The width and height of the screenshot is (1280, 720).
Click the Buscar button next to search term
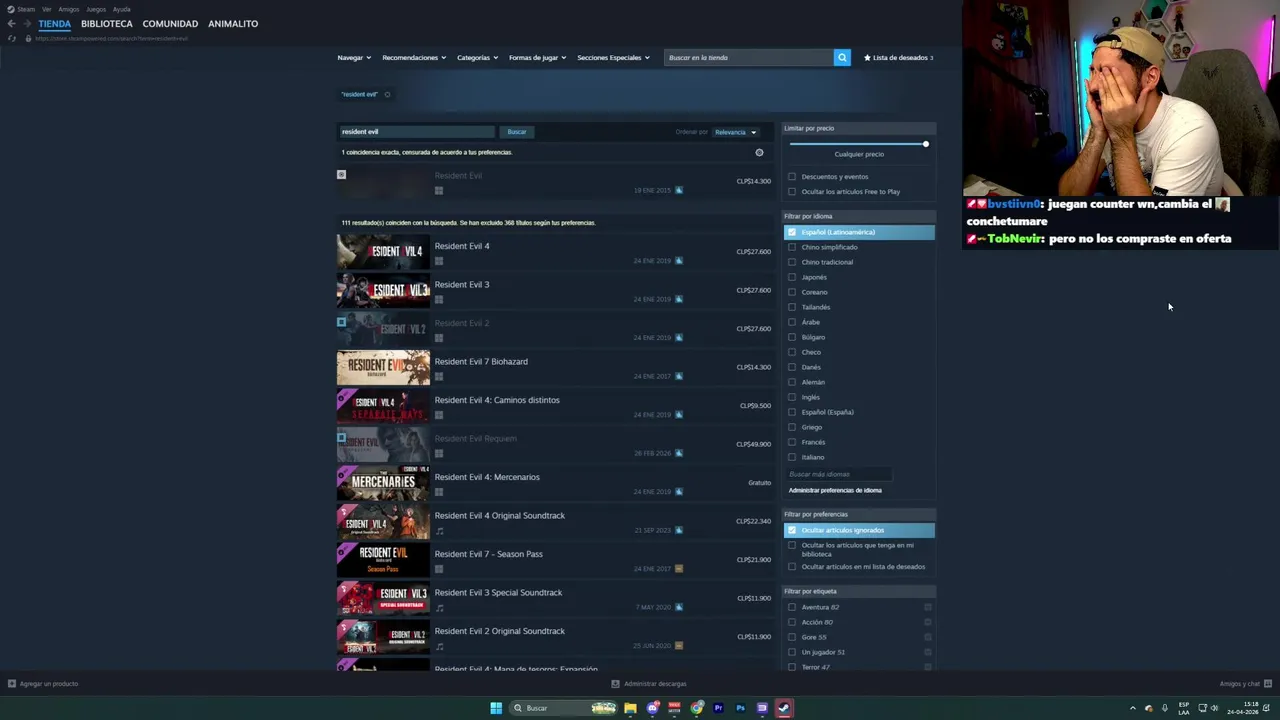(x=516, y=132)
